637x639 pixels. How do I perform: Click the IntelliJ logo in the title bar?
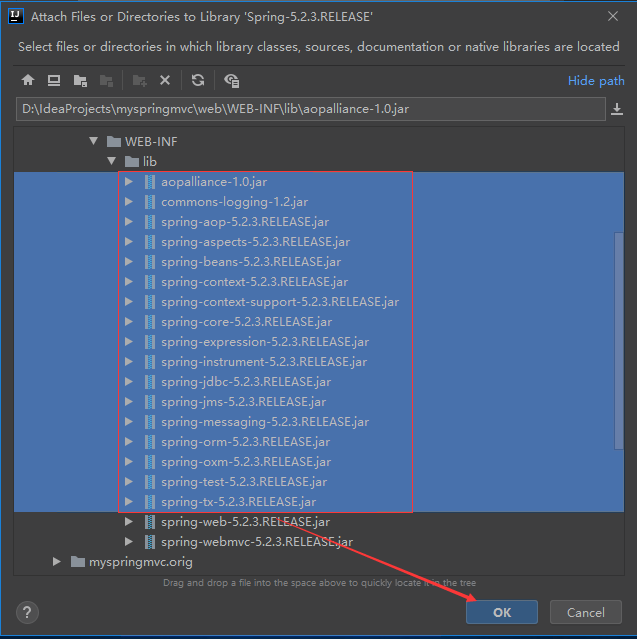pos(15,17)
